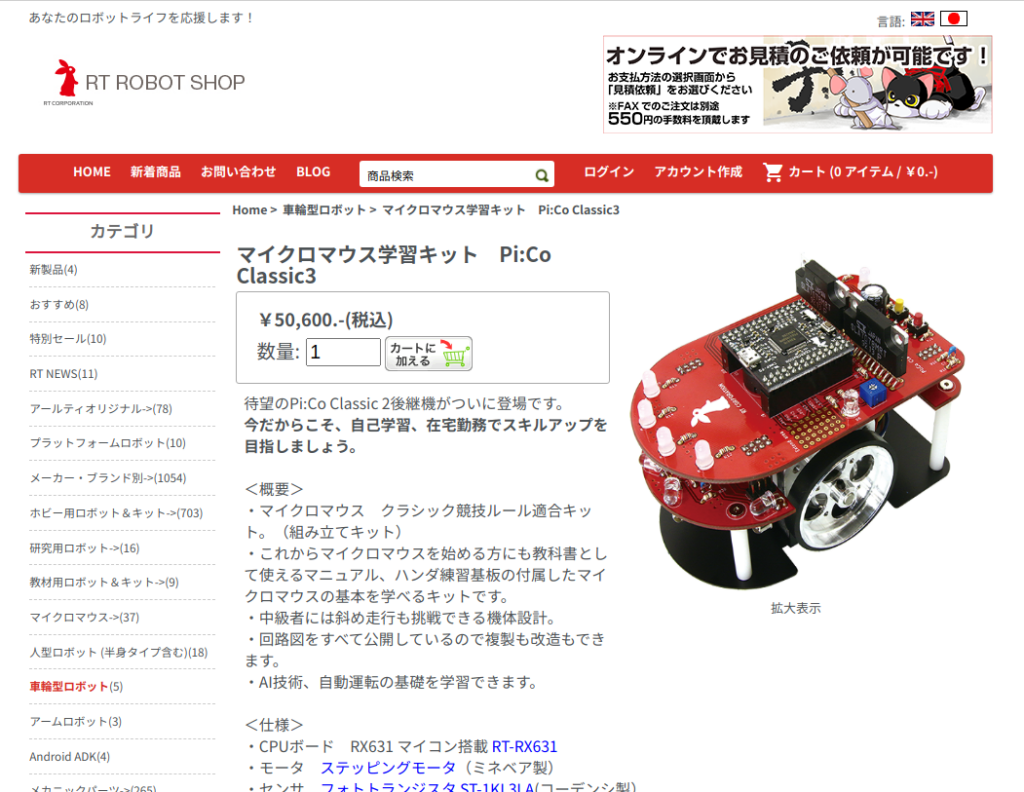Expand category マイクロマウス->(37)
The width and height of the screenshot is (1024, 792).
84,617
